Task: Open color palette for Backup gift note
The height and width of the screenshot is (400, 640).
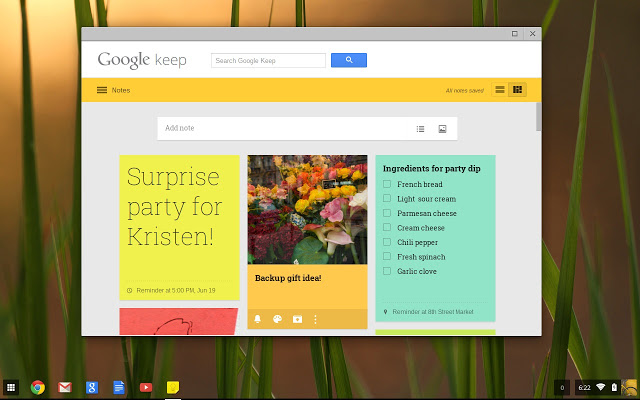Action: (x=277, y=319)
